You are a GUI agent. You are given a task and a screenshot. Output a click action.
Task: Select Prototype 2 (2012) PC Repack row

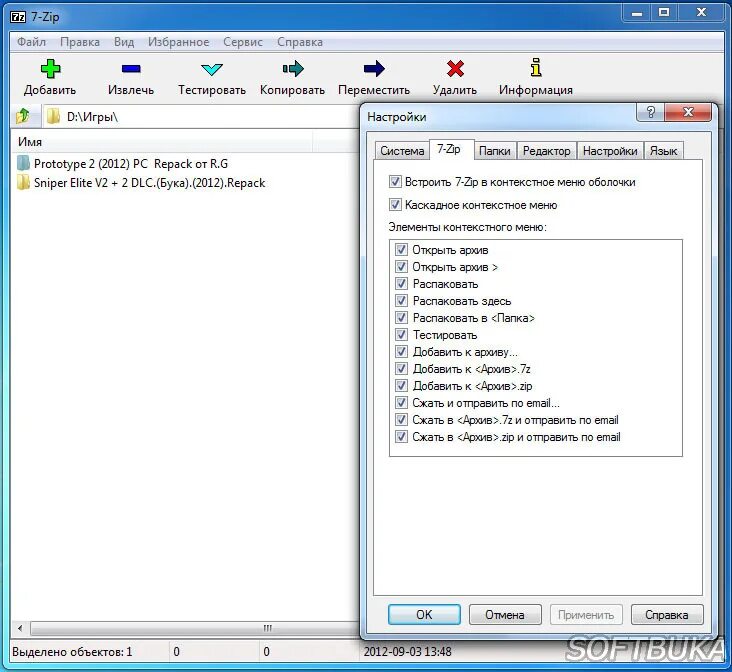coord(131,163)
